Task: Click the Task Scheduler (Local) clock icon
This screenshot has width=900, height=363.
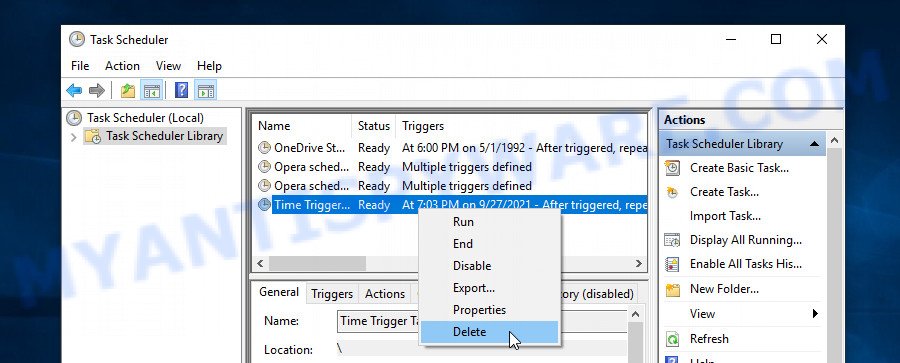Action: click(74, 118)
